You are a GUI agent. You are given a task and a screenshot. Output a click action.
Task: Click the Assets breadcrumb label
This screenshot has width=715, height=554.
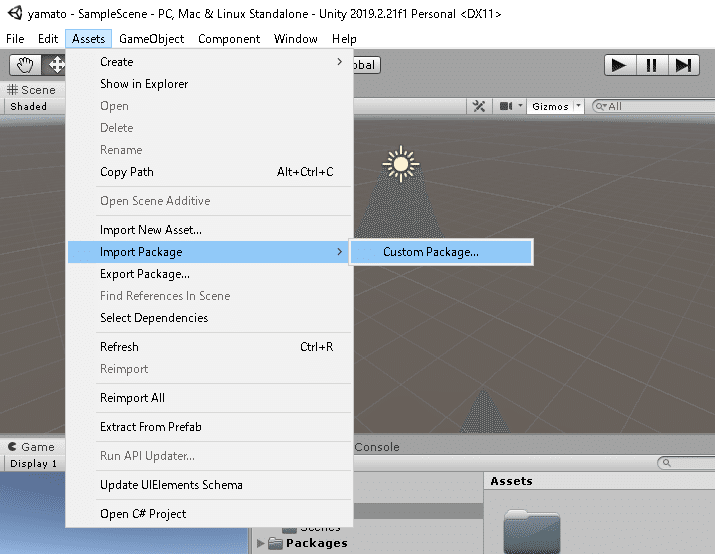click(511, 481)
